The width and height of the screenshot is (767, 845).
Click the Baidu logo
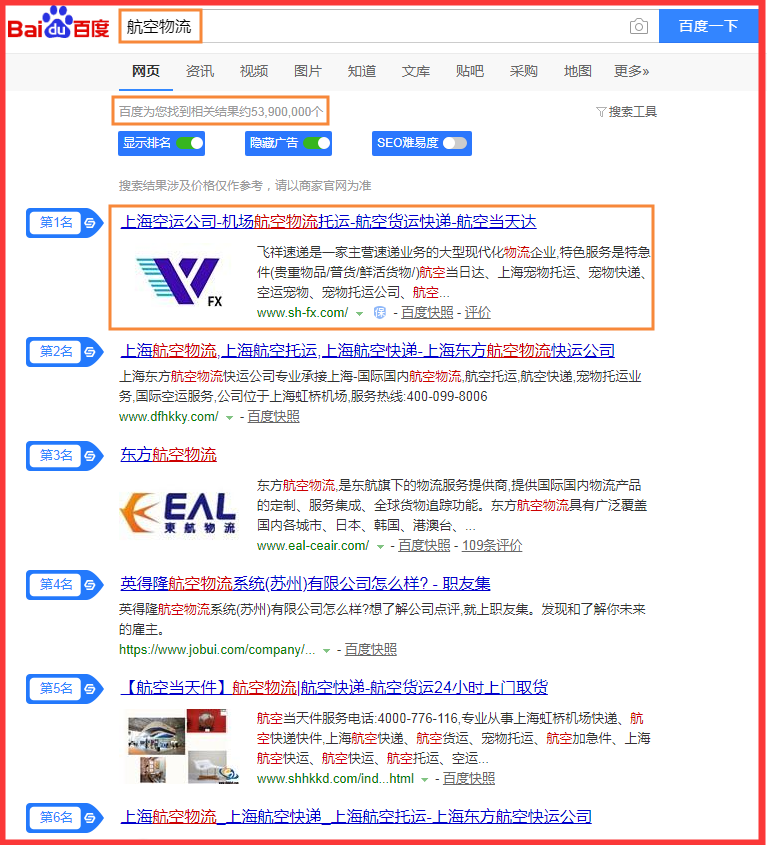coord(58,24)
